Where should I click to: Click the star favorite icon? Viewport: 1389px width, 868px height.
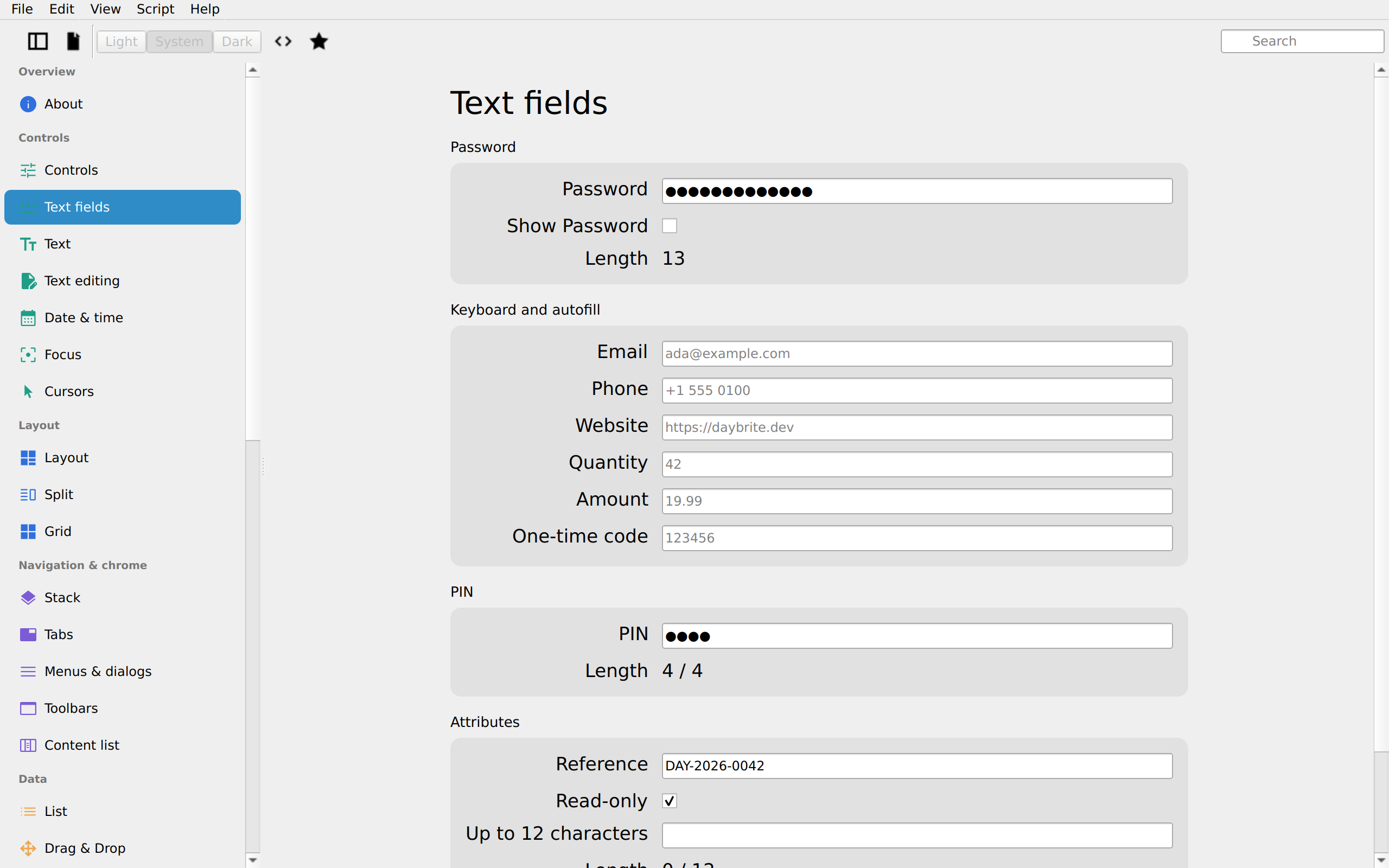click(x=318, y=41)
